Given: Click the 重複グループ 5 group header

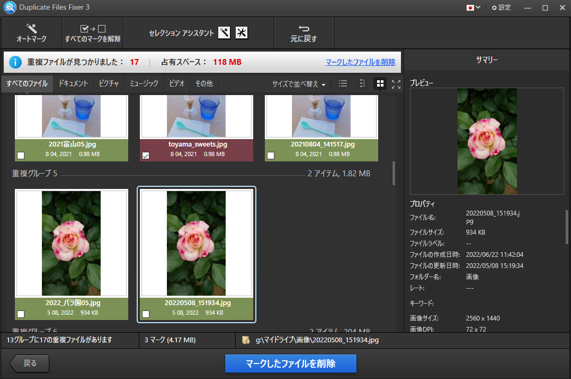Looking at the screenshot, I should click(x=35, y=173).
